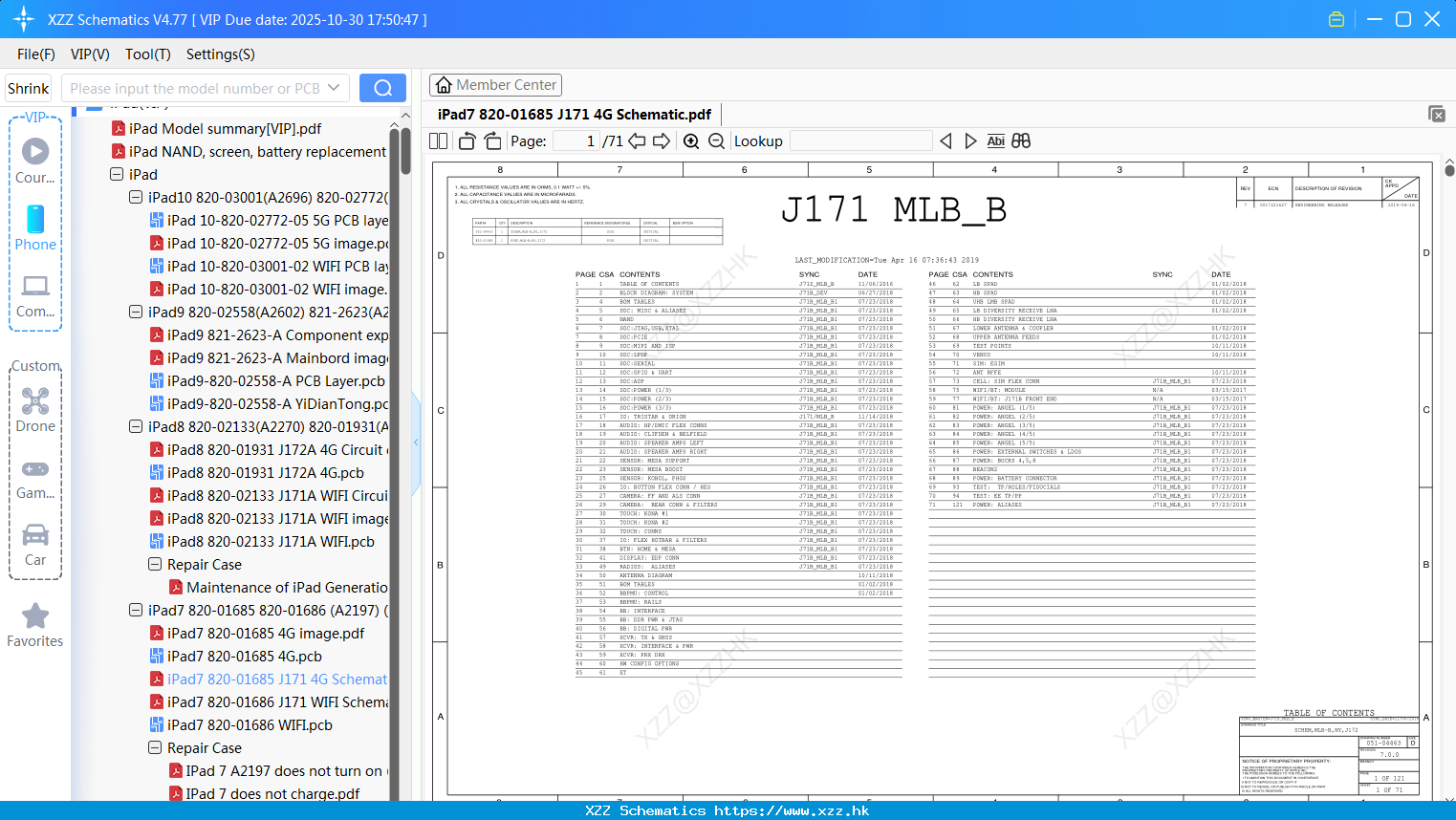Image resolution: width=1456 pixels, height=820 pixels.
Task: Open iPad8 820-01931 J172A 4G.pcb
Action: (x=256, y=472)
